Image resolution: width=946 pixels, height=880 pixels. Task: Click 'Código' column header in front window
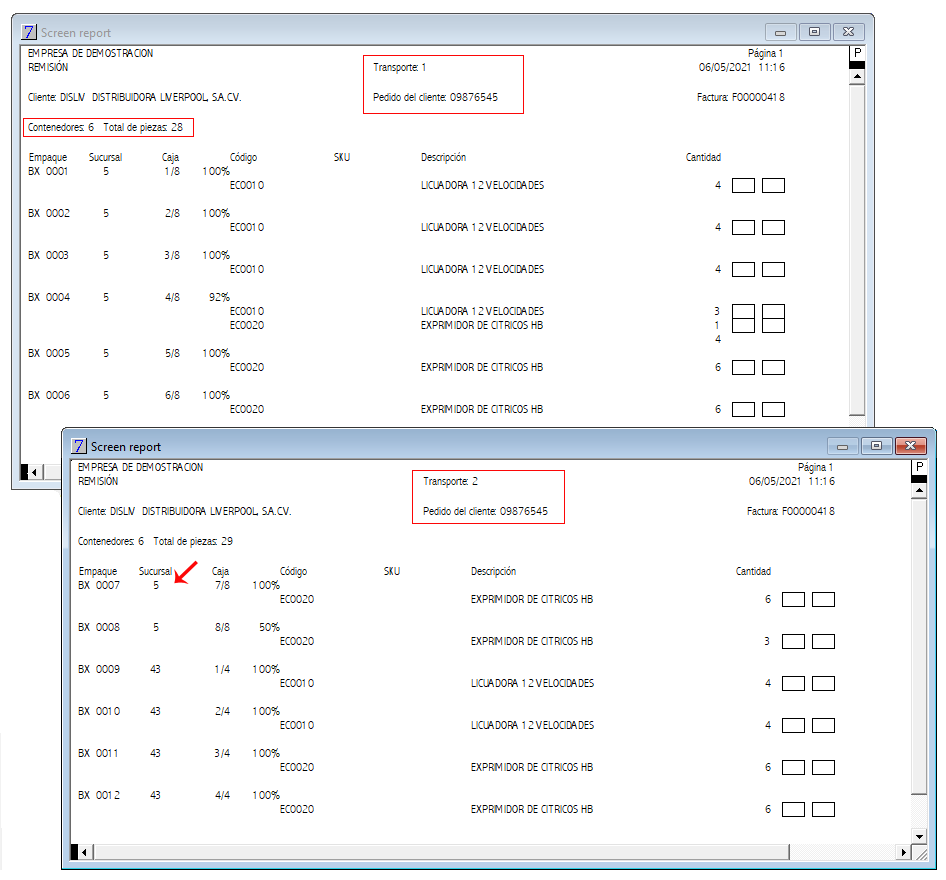[293, 571]
